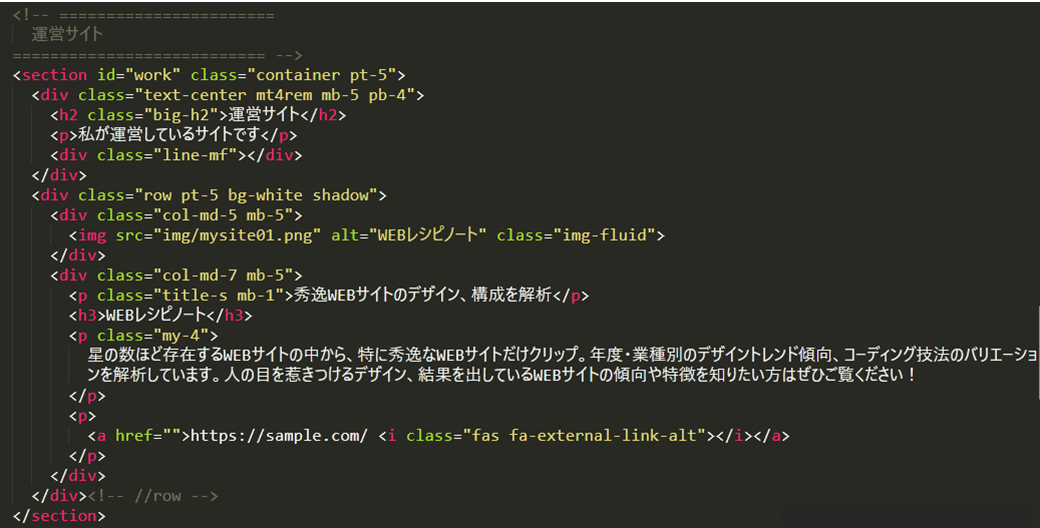
Task: Click the col-md-5 mb-5 div line
Action: (176, 216)
